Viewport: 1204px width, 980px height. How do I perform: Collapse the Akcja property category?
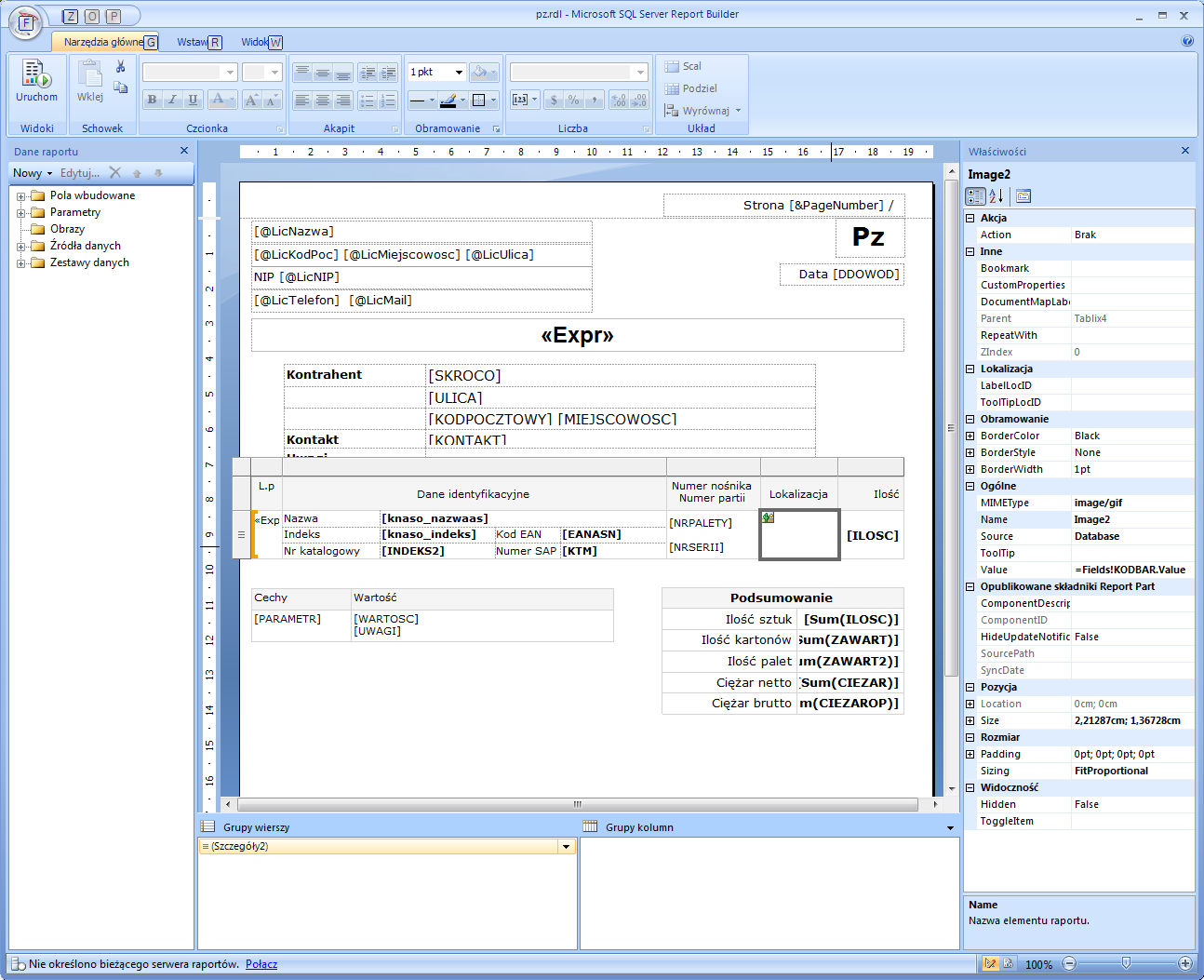(x=970, y=219)
